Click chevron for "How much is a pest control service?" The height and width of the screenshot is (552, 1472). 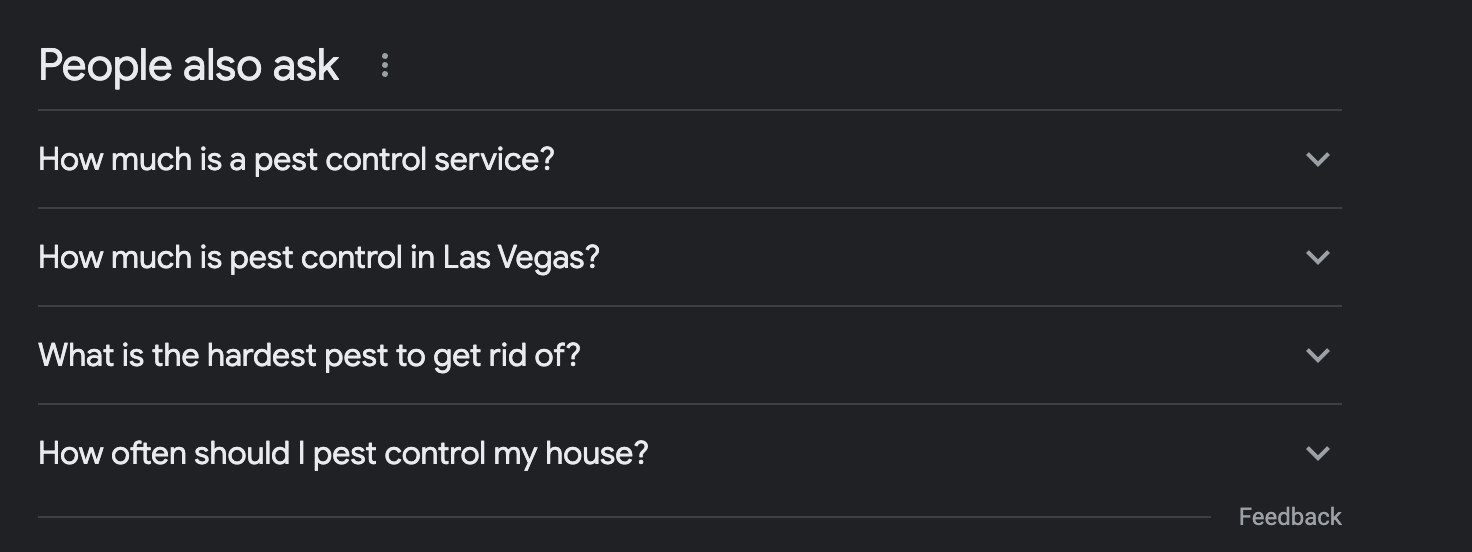pyautogui.click(x=1317, y=159)
